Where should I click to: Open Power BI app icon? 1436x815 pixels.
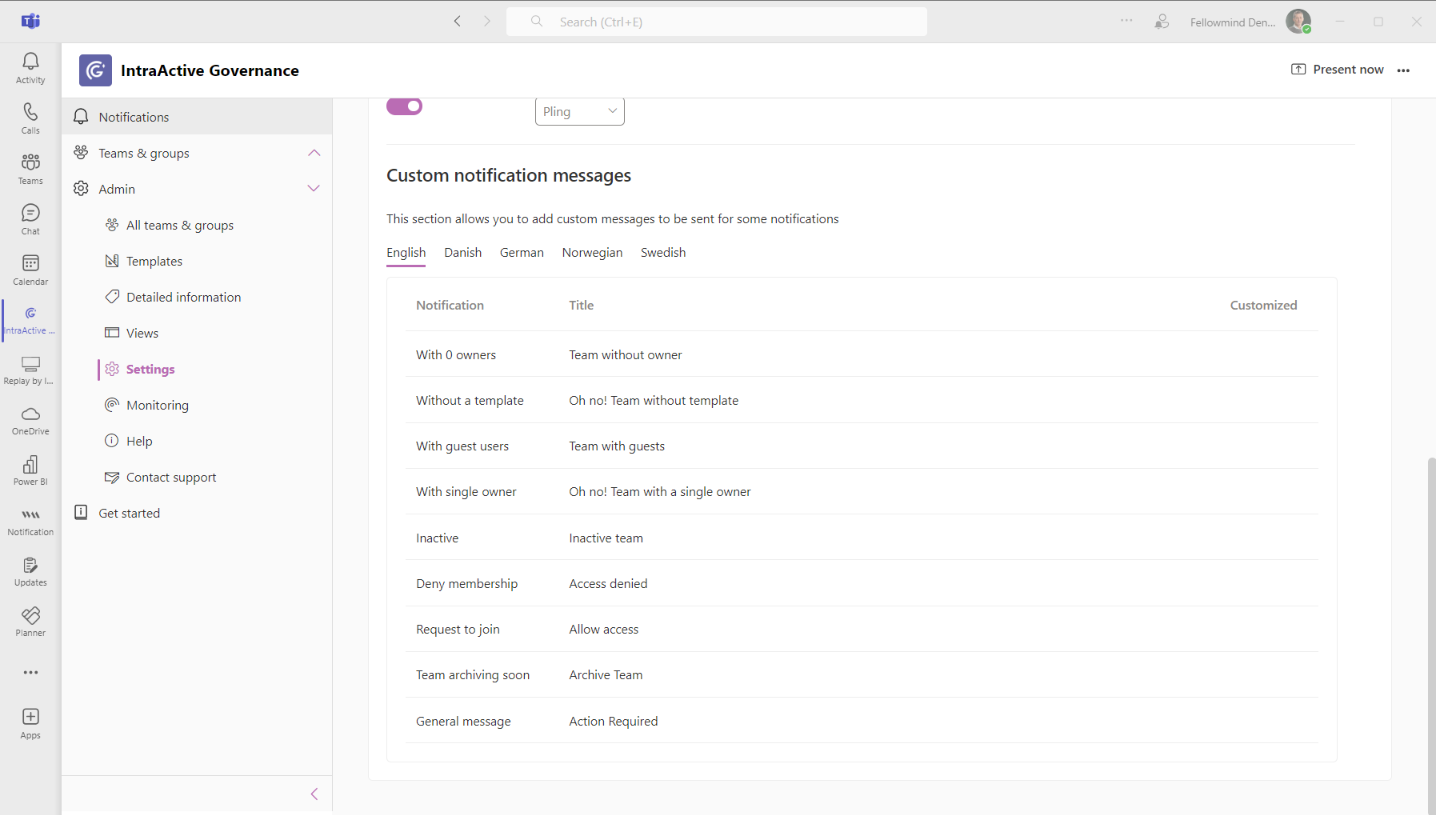pos(30,470)
